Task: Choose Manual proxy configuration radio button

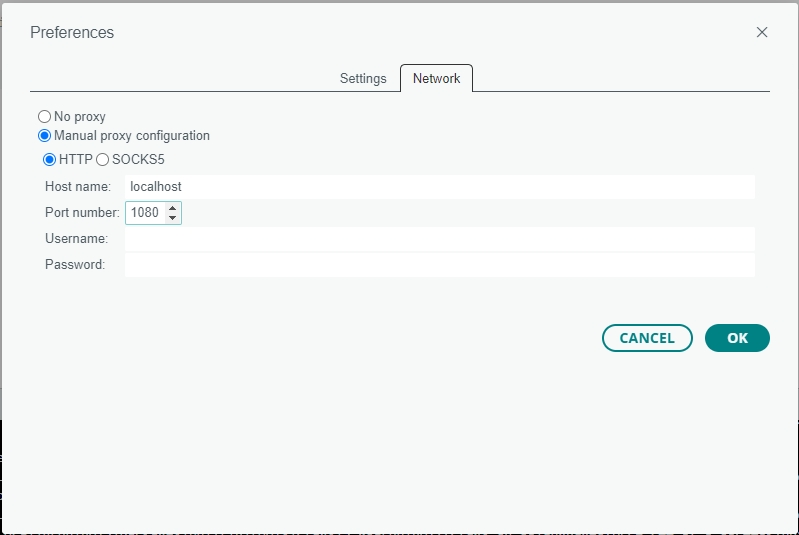Action: tap(44, 136)
